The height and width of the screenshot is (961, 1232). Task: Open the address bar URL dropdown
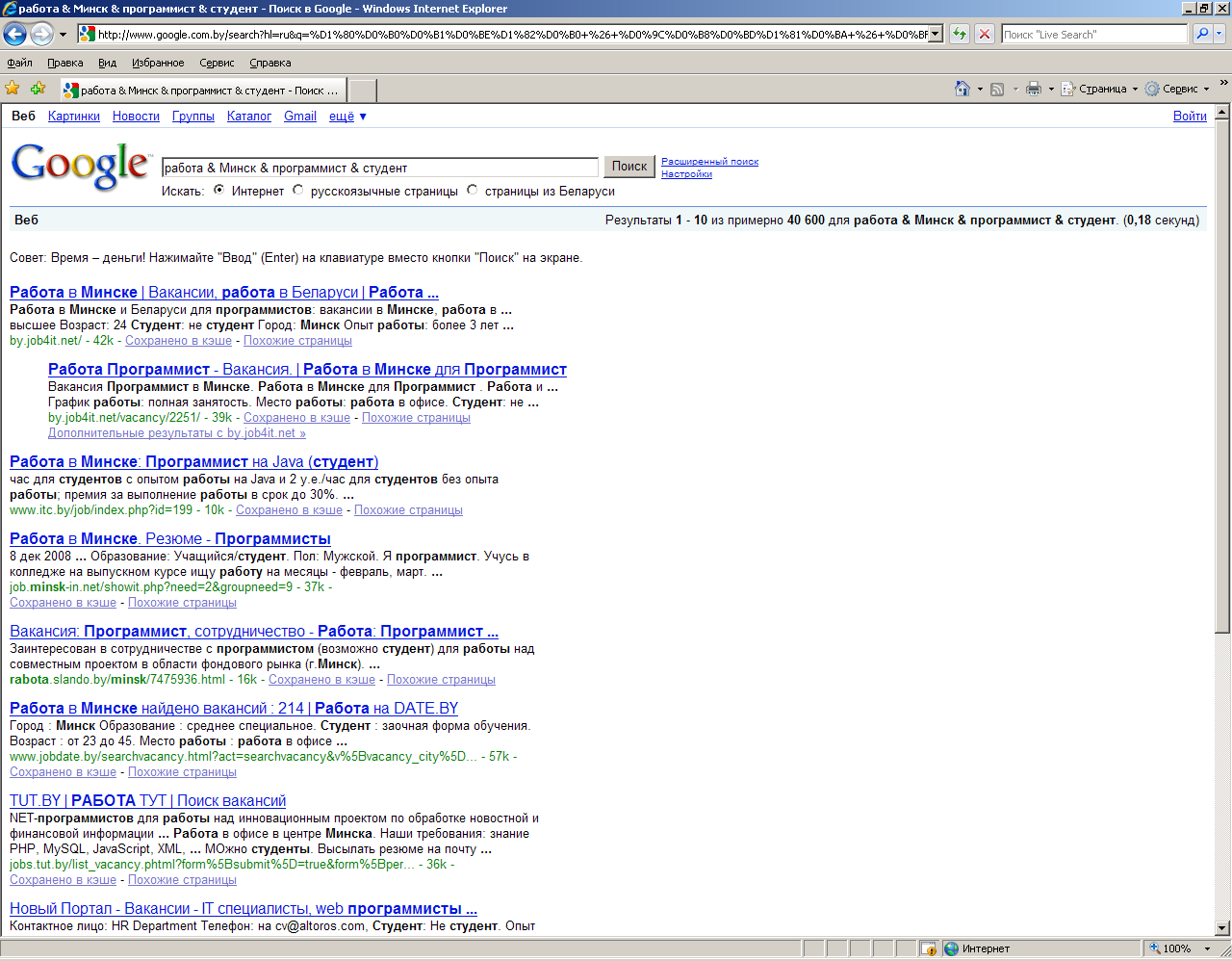click(936, 34)
